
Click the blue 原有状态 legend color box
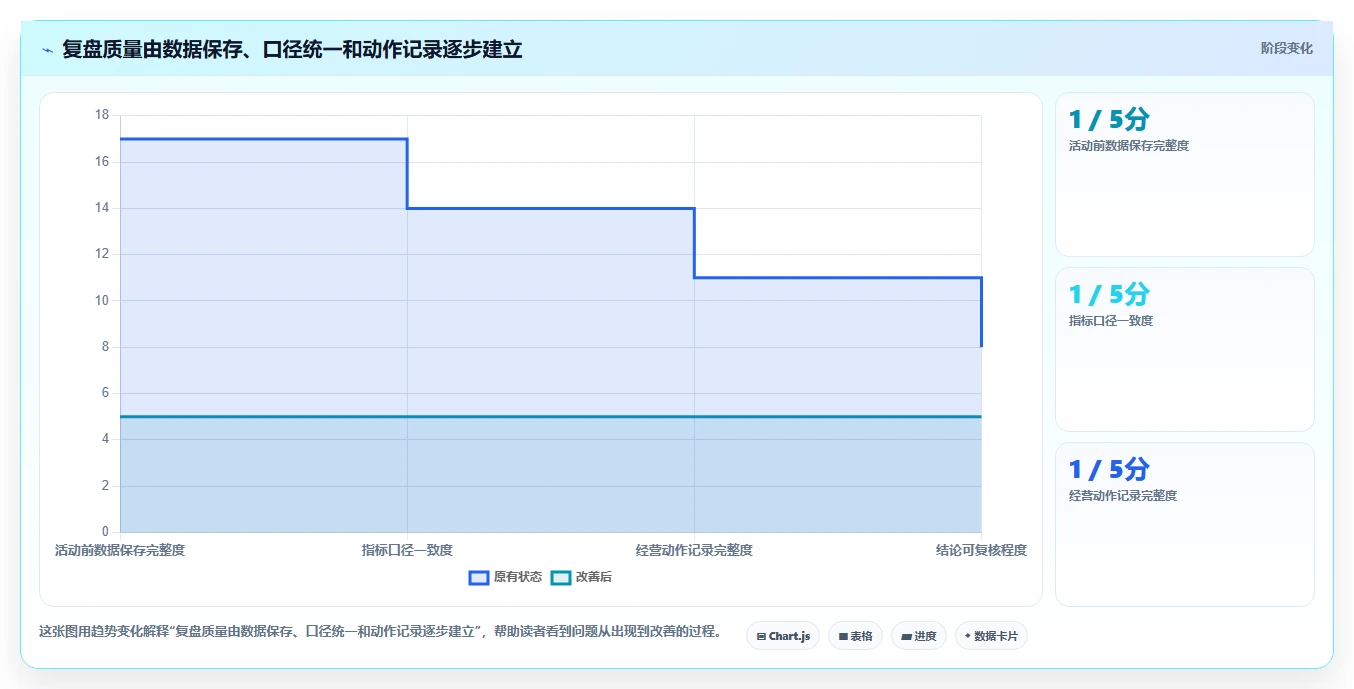(479, 577)
